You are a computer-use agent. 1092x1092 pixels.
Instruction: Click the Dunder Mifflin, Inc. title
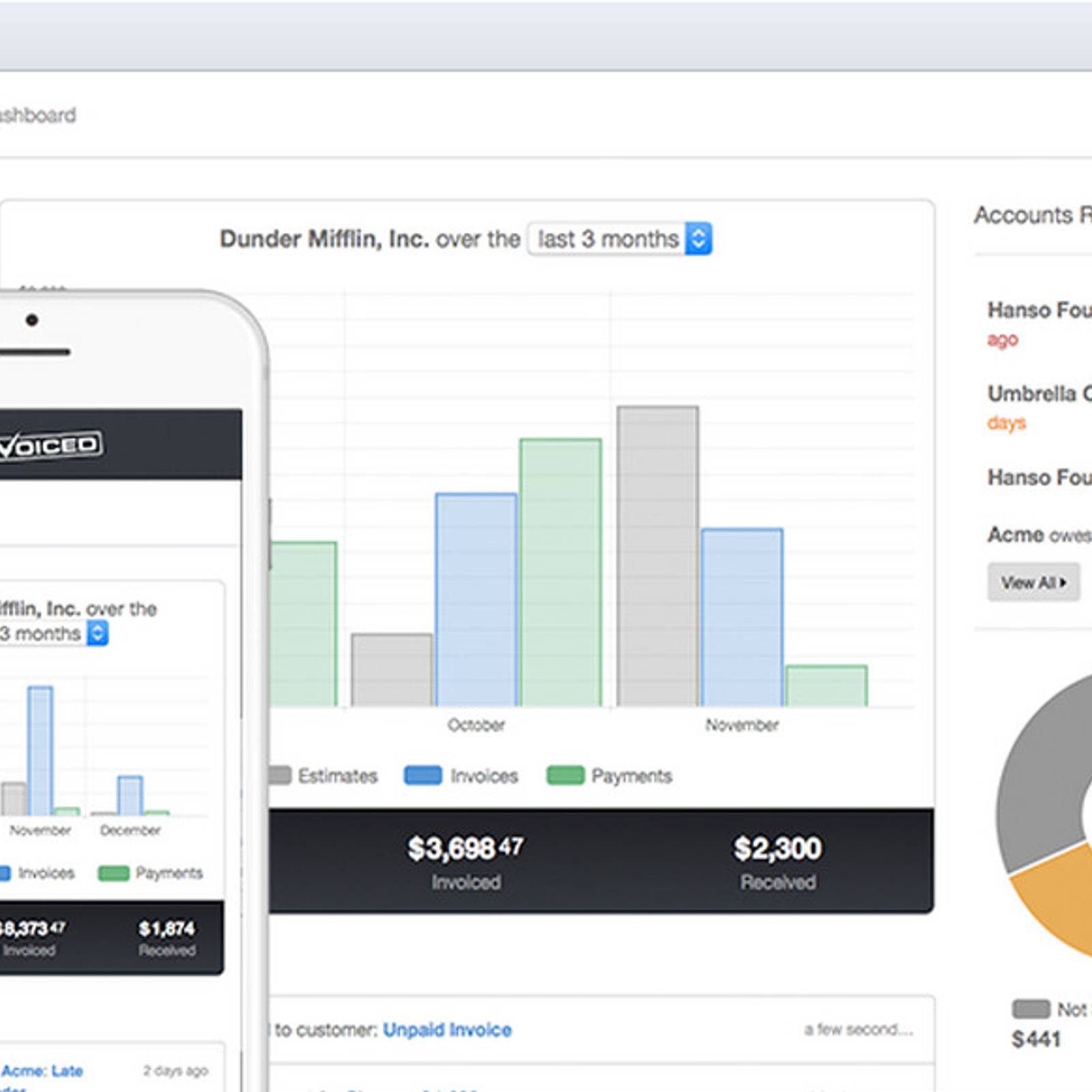coord(324,239)
